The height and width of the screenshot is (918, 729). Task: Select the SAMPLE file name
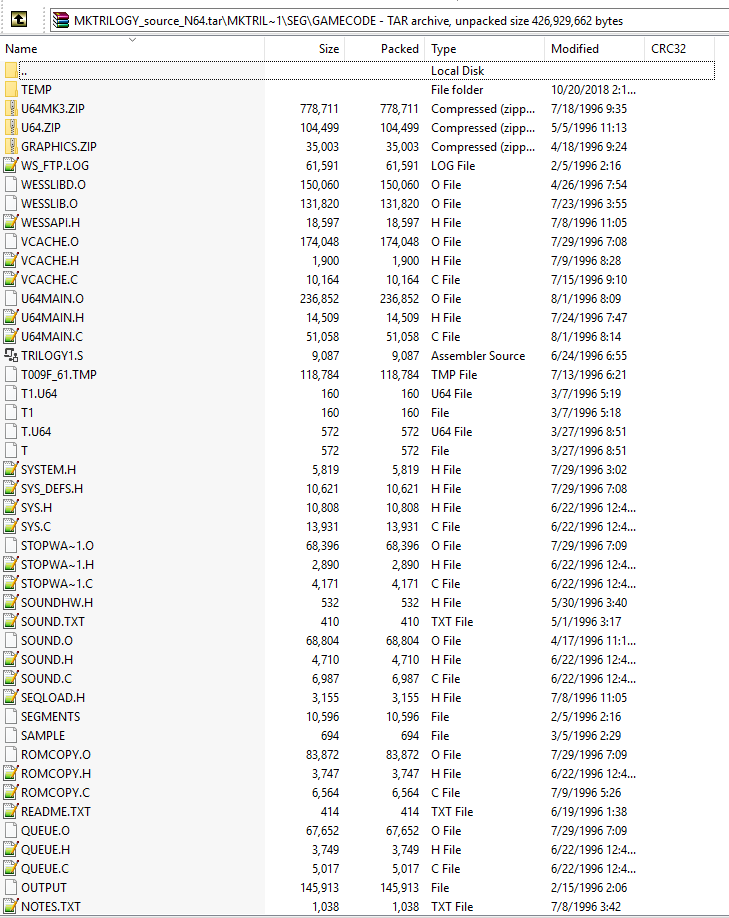tap(43, 735)
